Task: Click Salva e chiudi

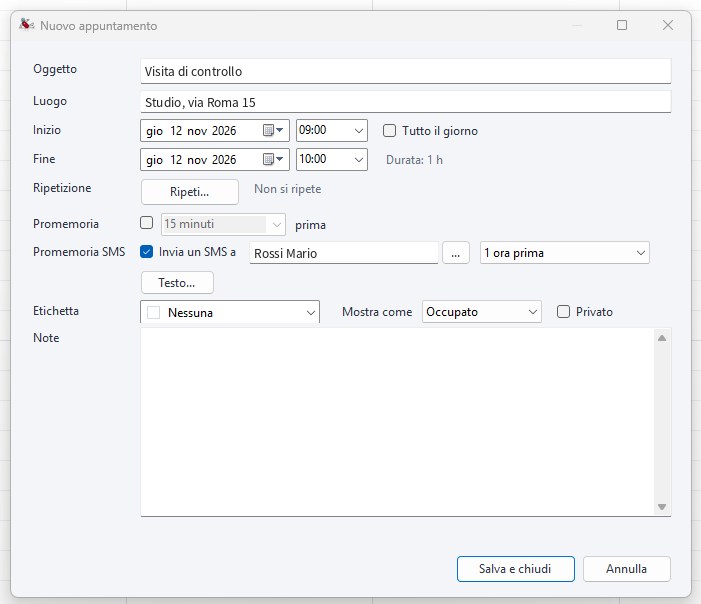Action: [515, 569]
